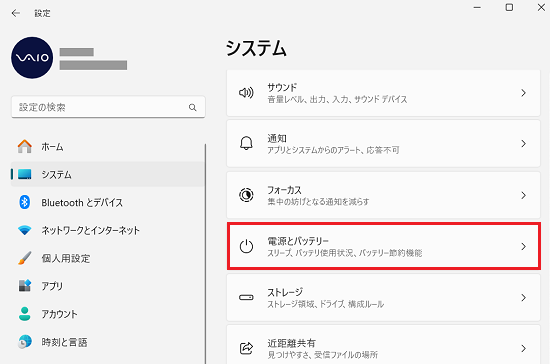Open Bluetooth とデバイス settings
The height and width of the screenshot is (364, 550).
coord(108,202)
